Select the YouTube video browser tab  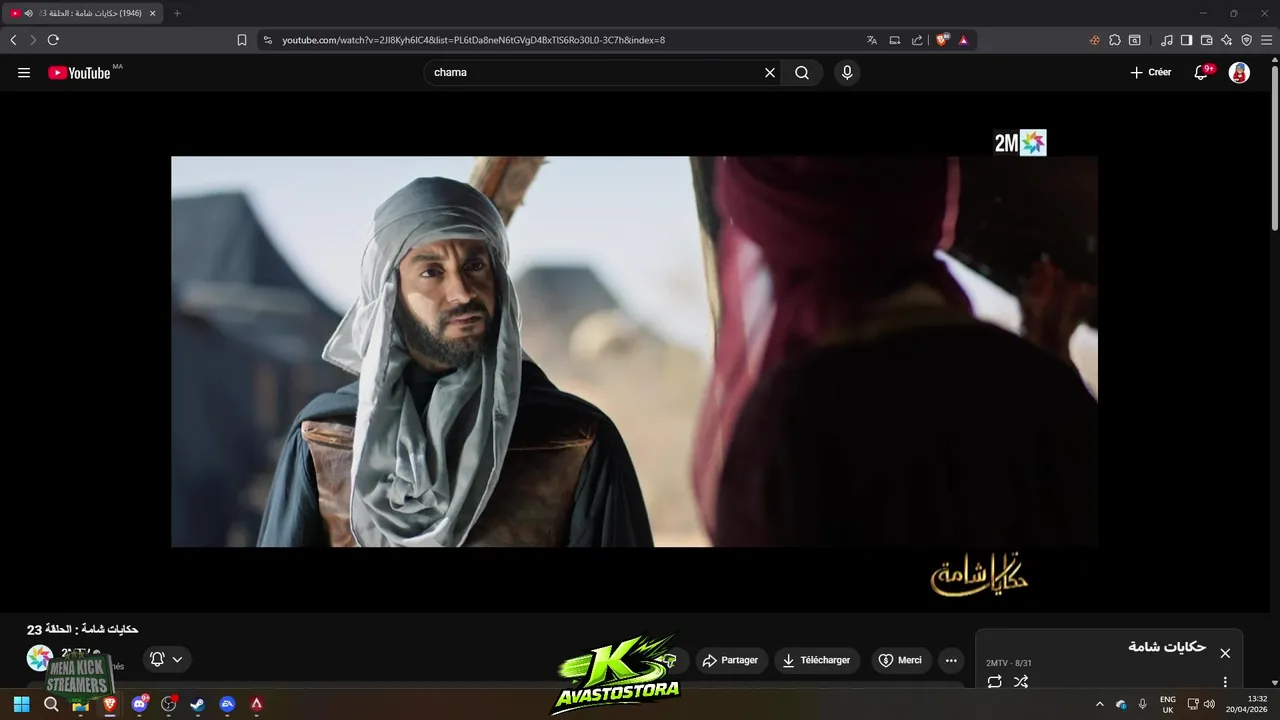pyautogui.click(x=82, y=13)
